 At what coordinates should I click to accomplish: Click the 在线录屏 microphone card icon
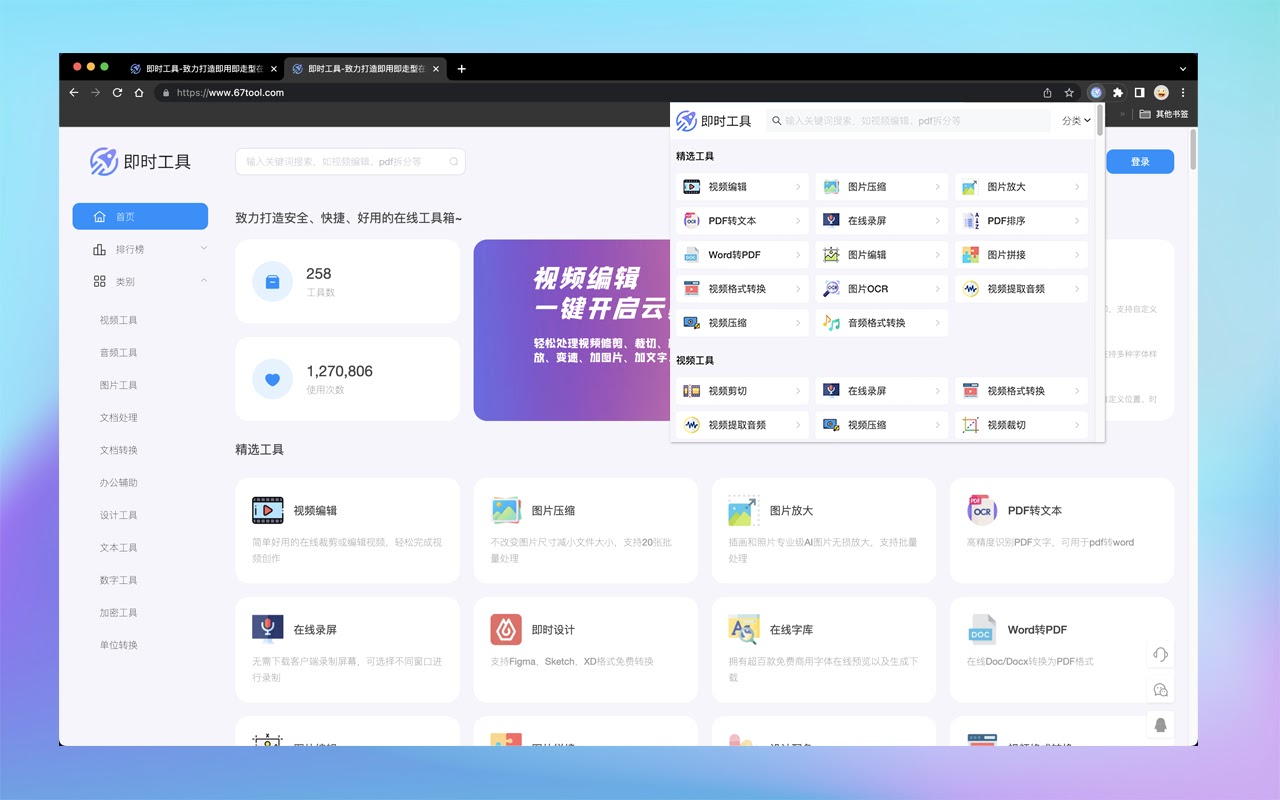(268, 629)
